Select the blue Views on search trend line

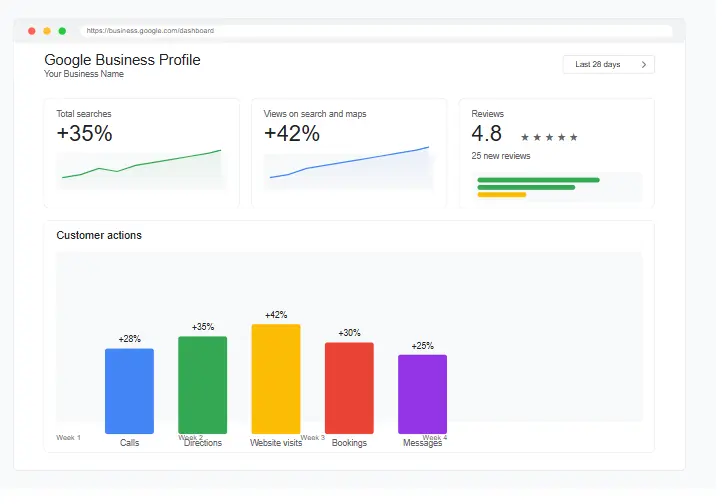348,163
